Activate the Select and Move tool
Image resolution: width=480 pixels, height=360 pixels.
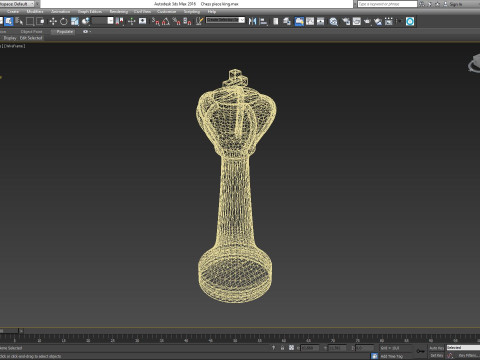tap(53, 21)
